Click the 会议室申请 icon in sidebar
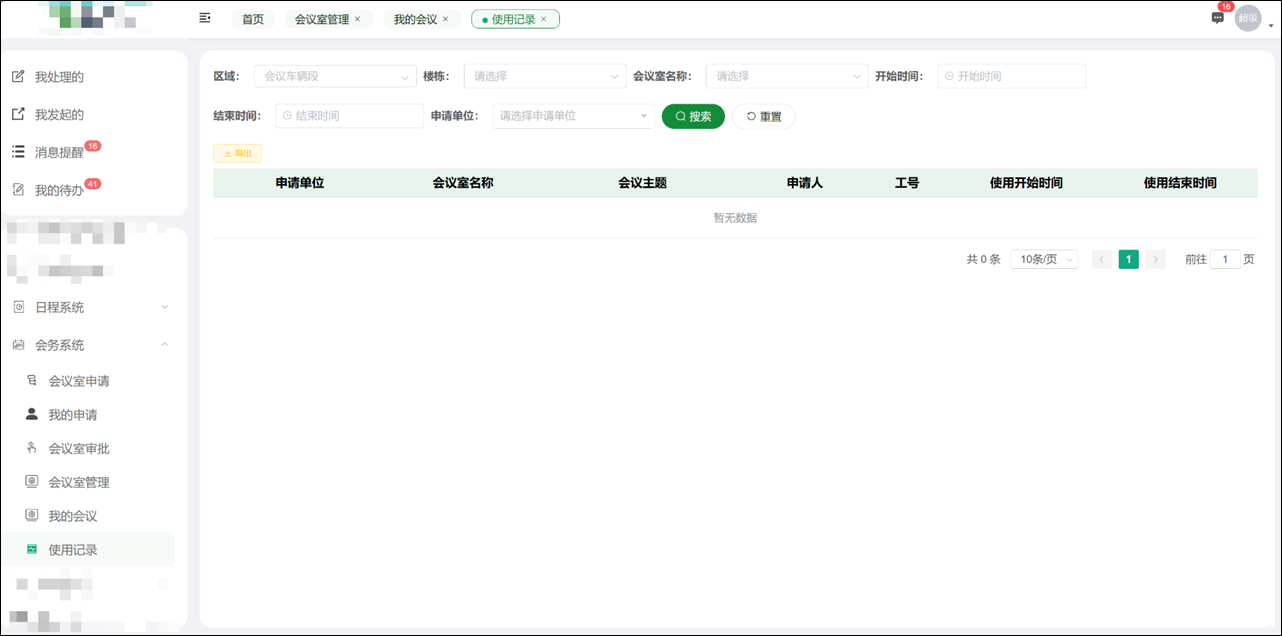The image size is (1282, 636). (33, 380)
